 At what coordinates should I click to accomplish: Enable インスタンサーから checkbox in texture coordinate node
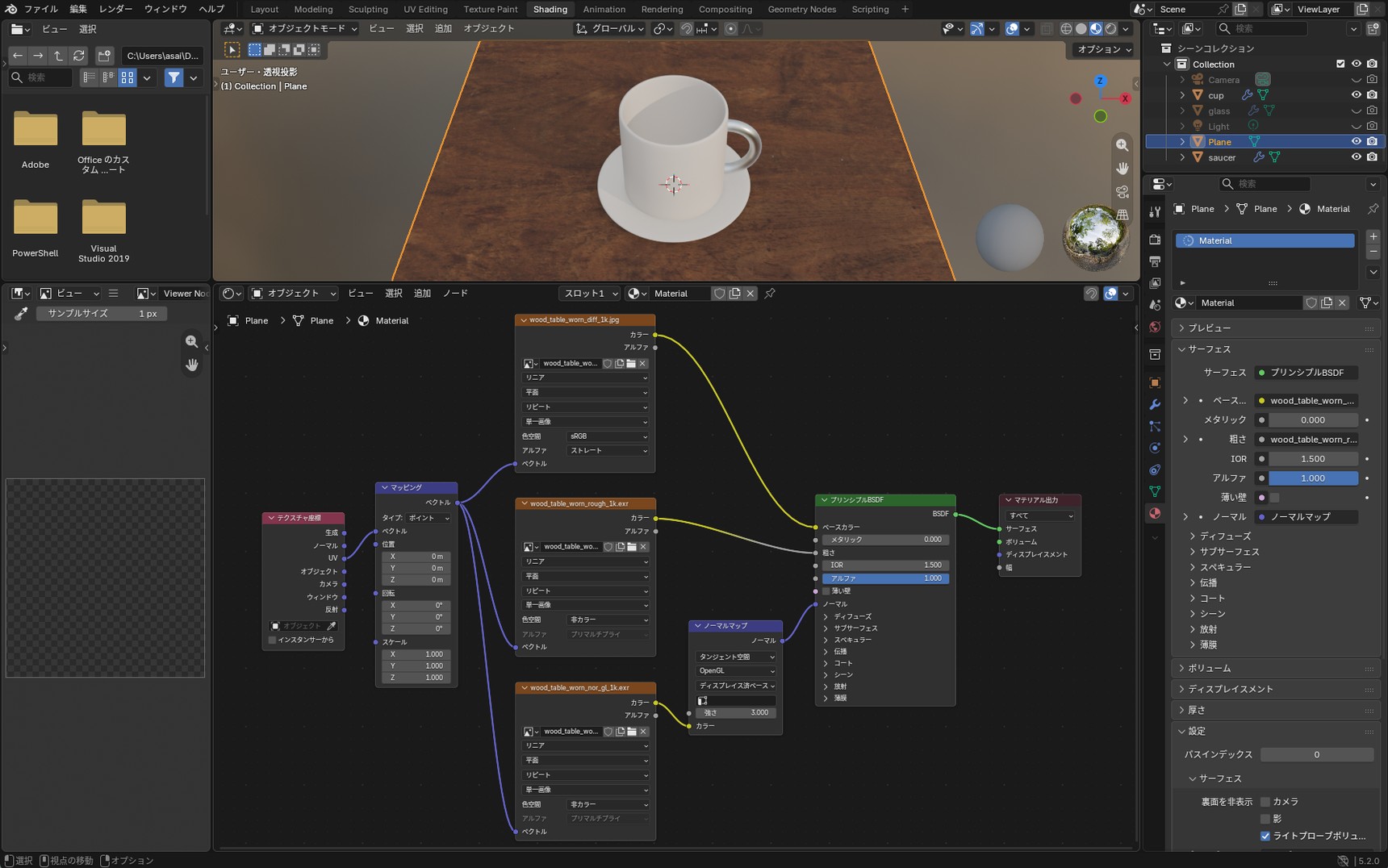273,640
